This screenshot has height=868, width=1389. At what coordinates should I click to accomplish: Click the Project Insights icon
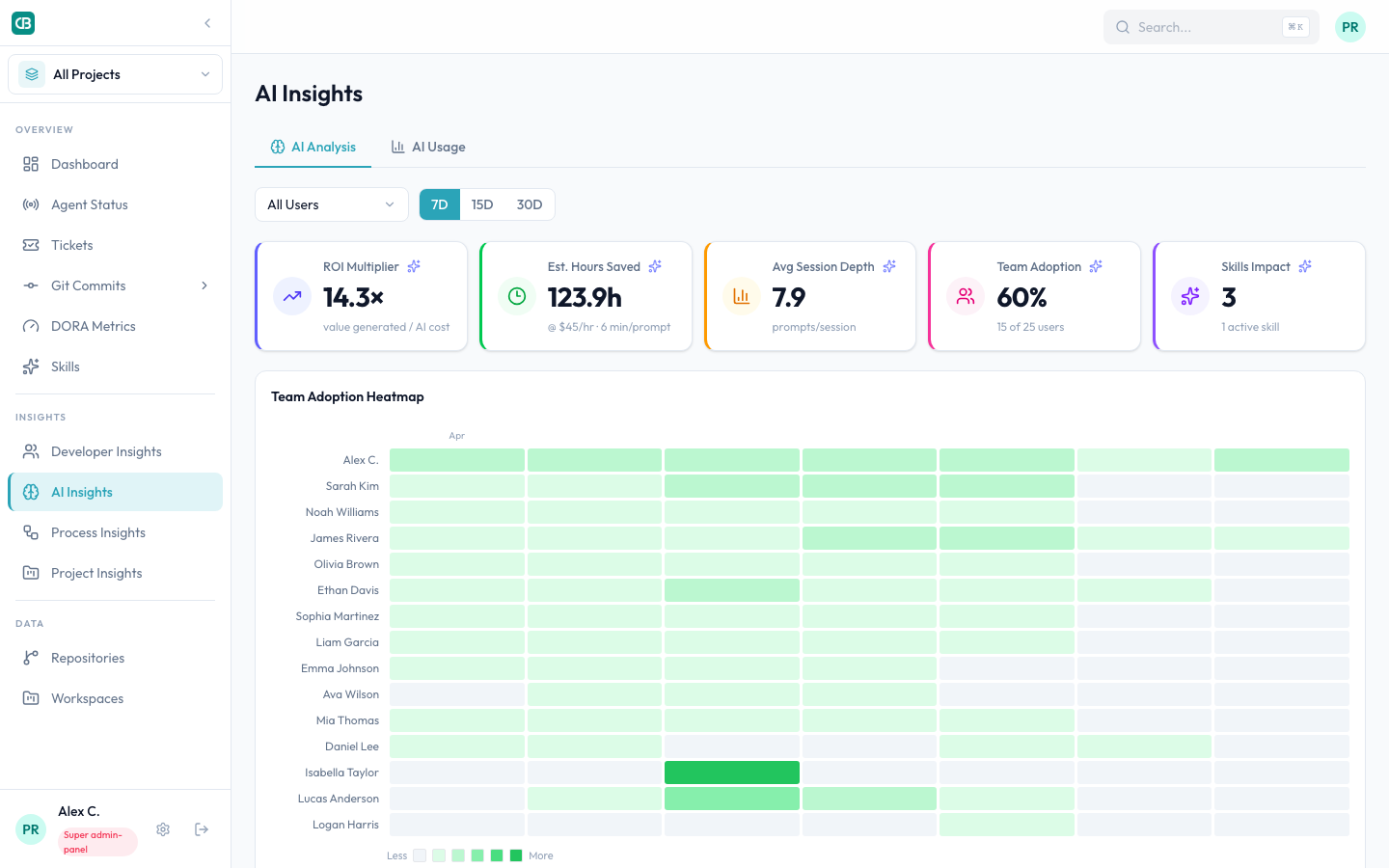coord(31,573)
